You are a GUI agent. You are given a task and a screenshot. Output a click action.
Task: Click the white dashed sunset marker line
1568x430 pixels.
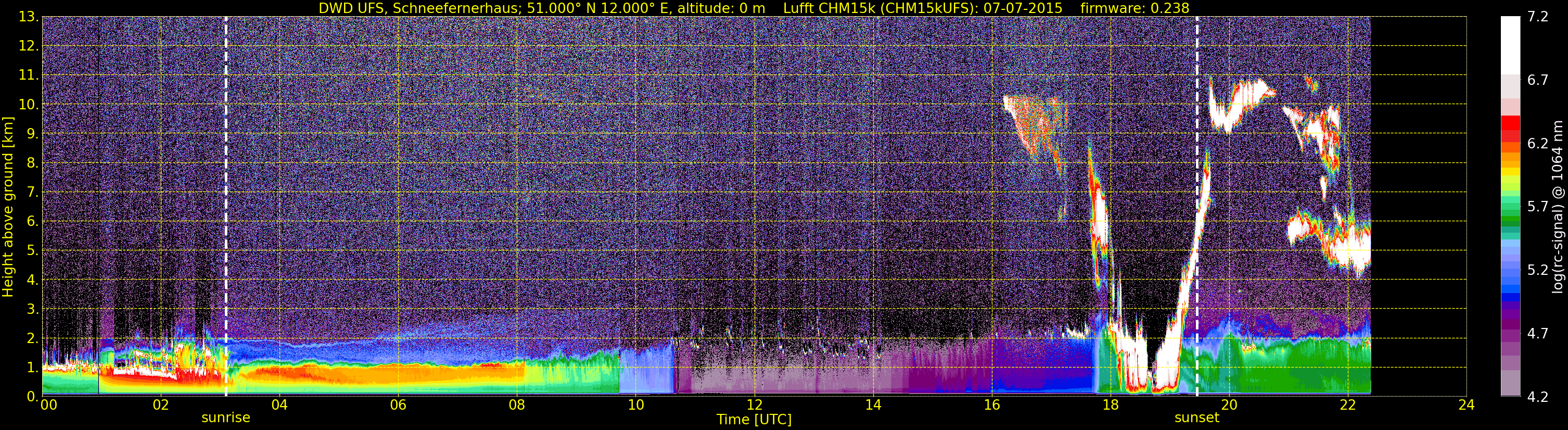click(x=1197, y=207)
